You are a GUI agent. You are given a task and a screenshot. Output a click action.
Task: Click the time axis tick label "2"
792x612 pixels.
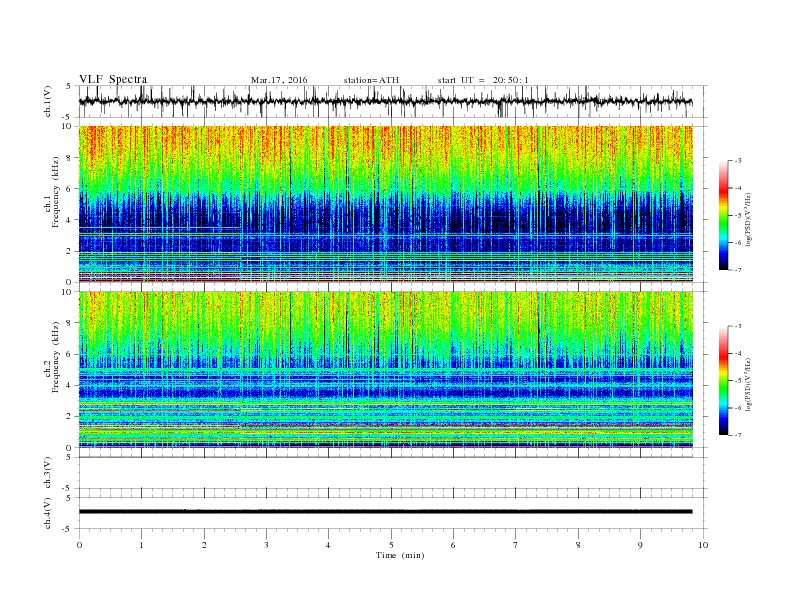pyautogui.click(x=204, y=545)
